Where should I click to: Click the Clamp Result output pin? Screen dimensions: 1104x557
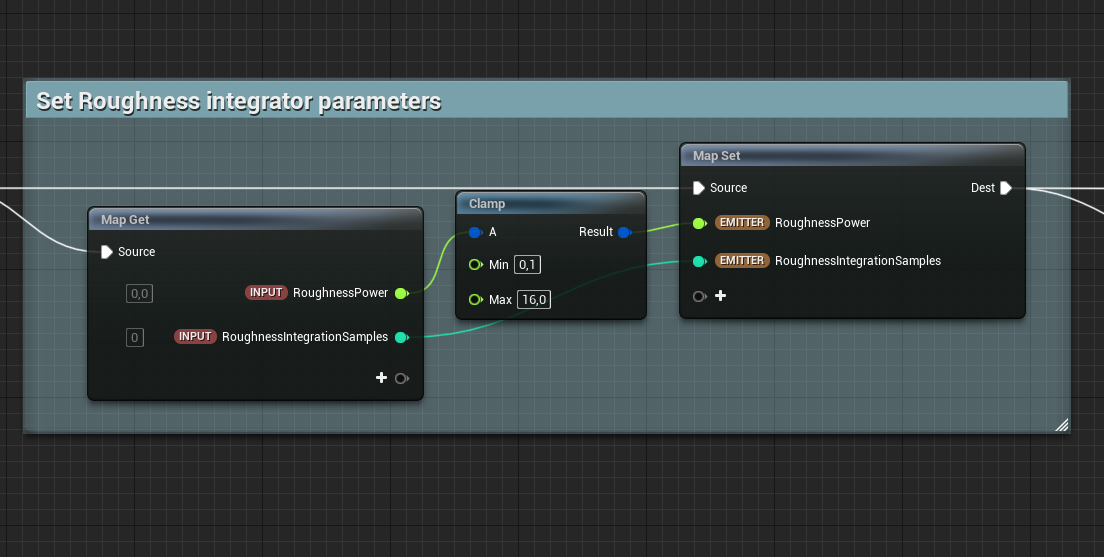[623, 232]
